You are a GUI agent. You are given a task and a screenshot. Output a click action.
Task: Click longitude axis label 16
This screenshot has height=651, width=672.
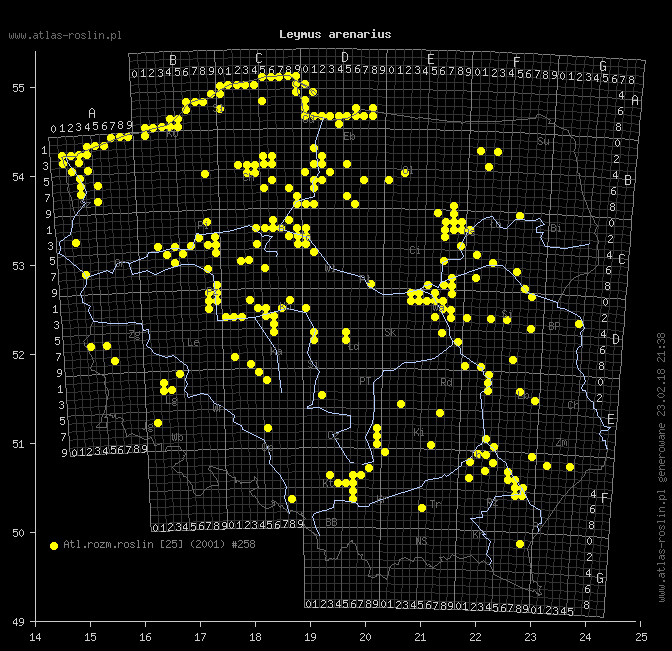coord(145,637)
